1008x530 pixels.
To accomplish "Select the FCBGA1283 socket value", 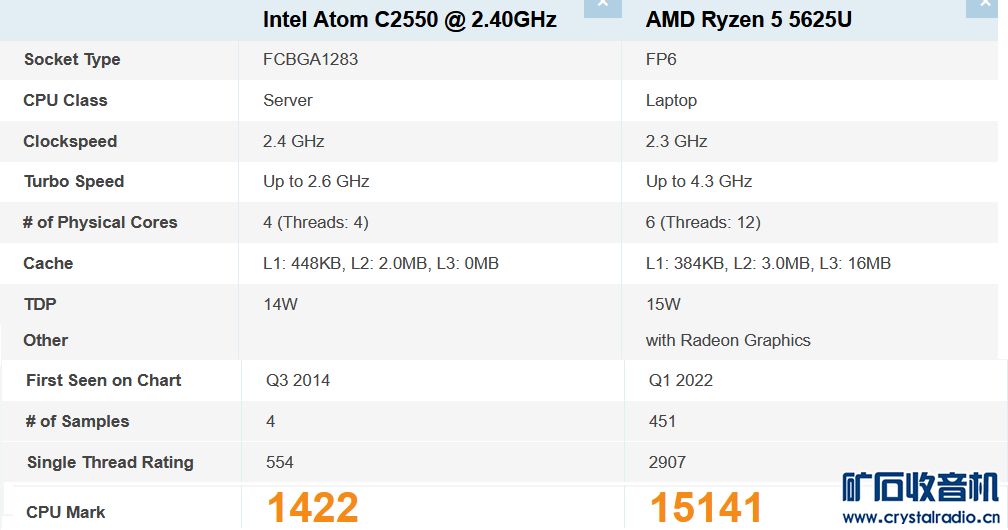I will pos(310,59).
